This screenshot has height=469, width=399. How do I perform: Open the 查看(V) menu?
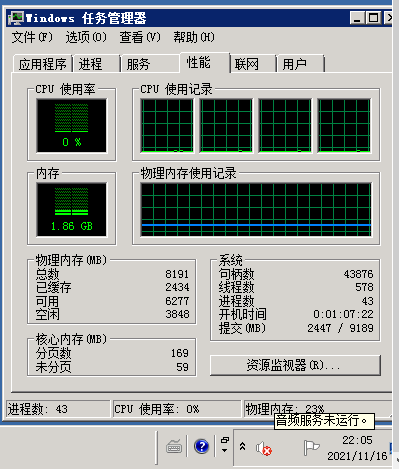click(x=140, y=37)
